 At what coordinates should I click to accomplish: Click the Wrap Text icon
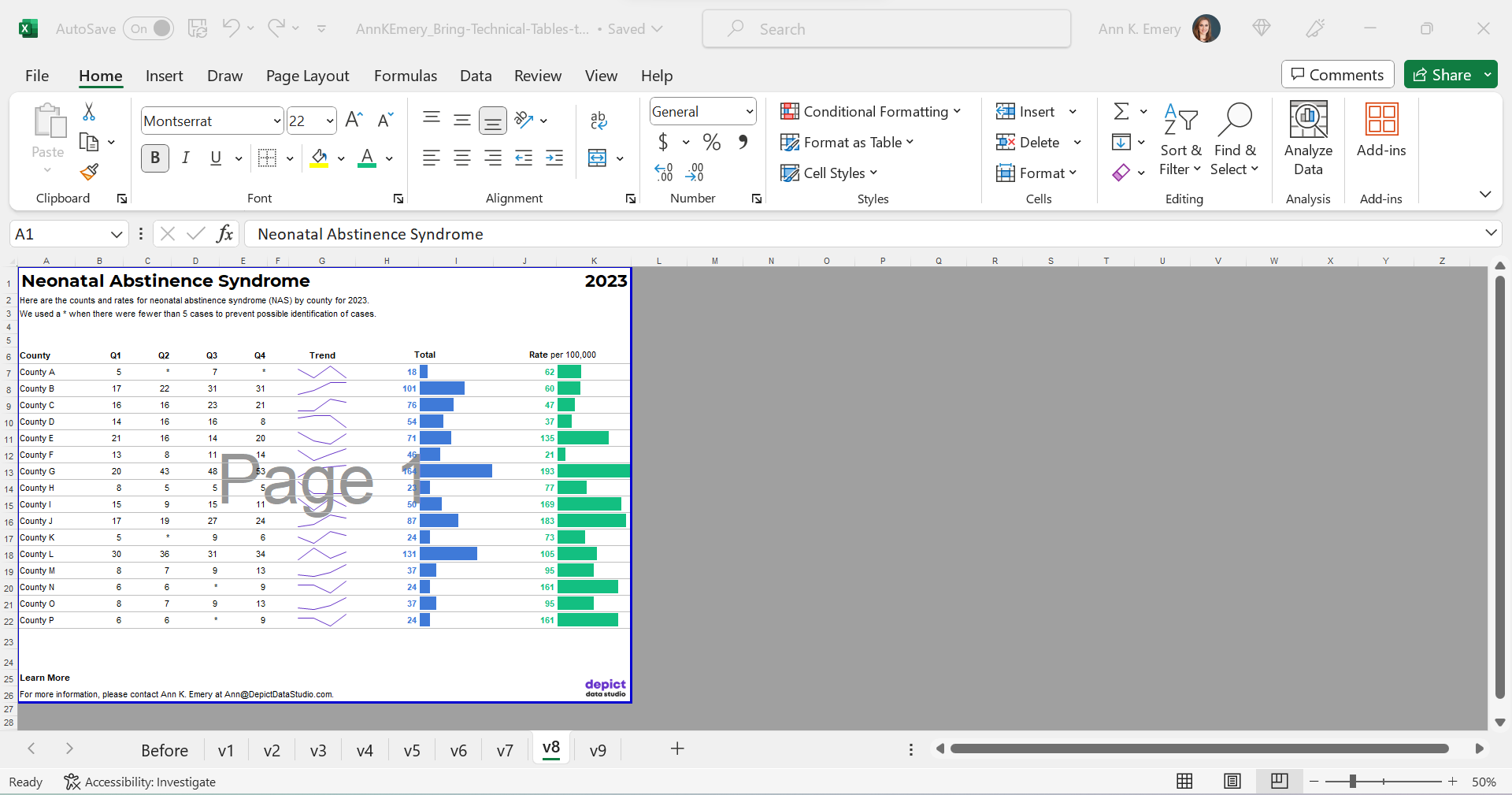[598, 120]
